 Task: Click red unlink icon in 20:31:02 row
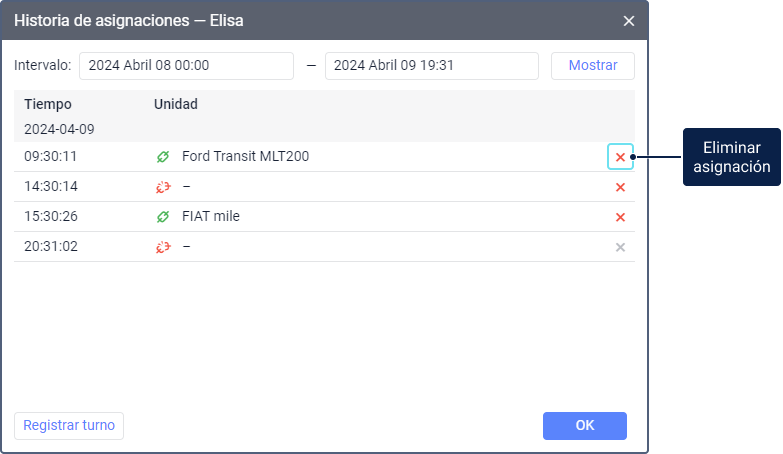[x=163, y=247]
